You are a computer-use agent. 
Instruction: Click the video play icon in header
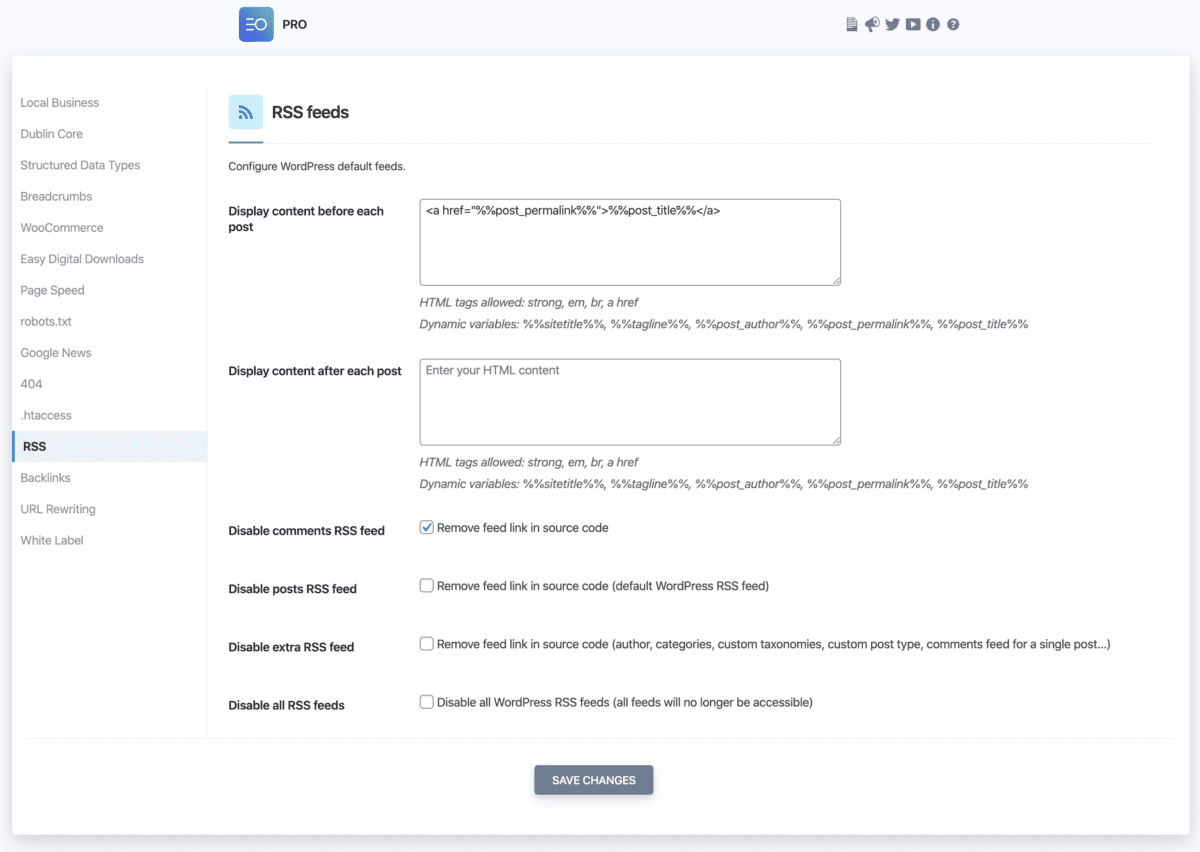(913, 24)
